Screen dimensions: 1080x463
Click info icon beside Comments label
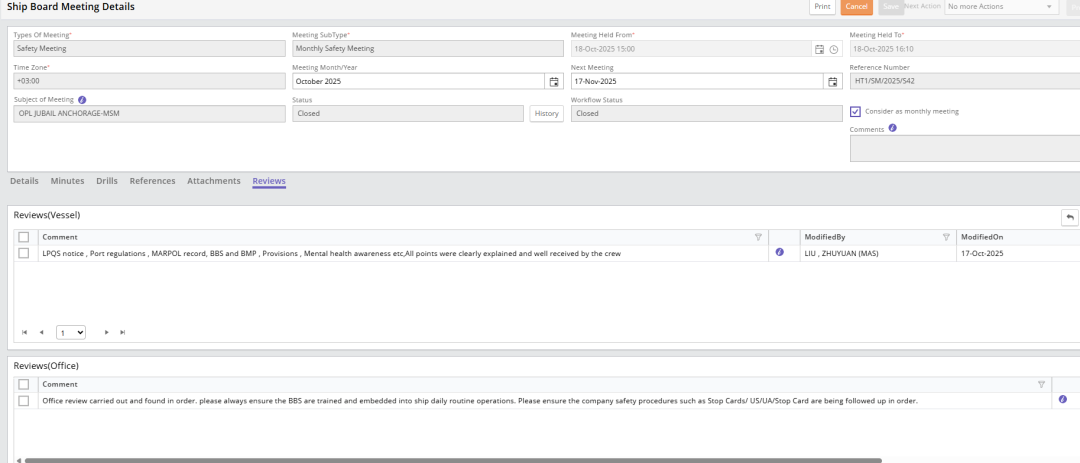pos(892,128)
